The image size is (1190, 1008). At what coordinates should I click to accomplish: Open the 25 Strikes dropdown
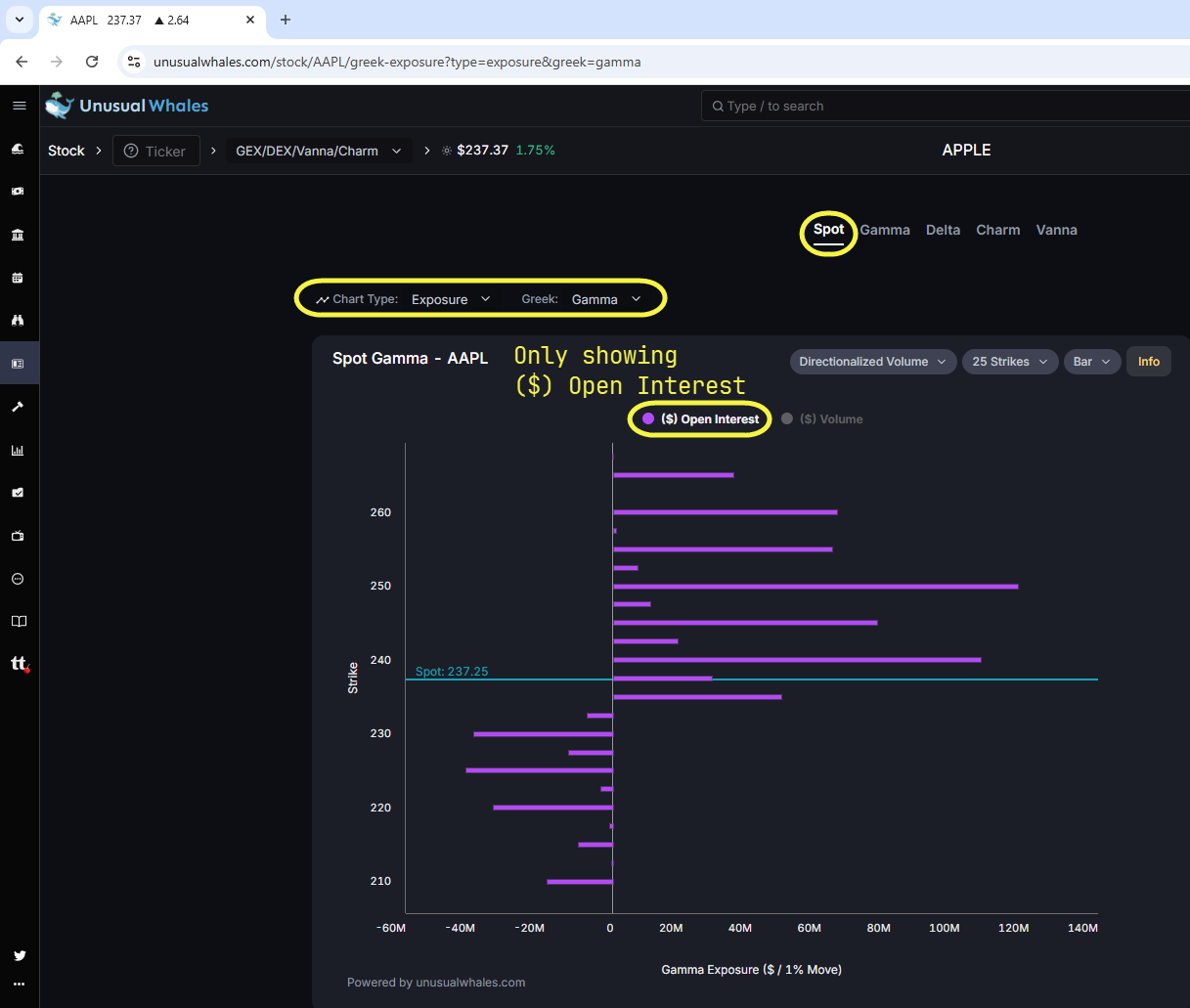[x=1010, y=362]
